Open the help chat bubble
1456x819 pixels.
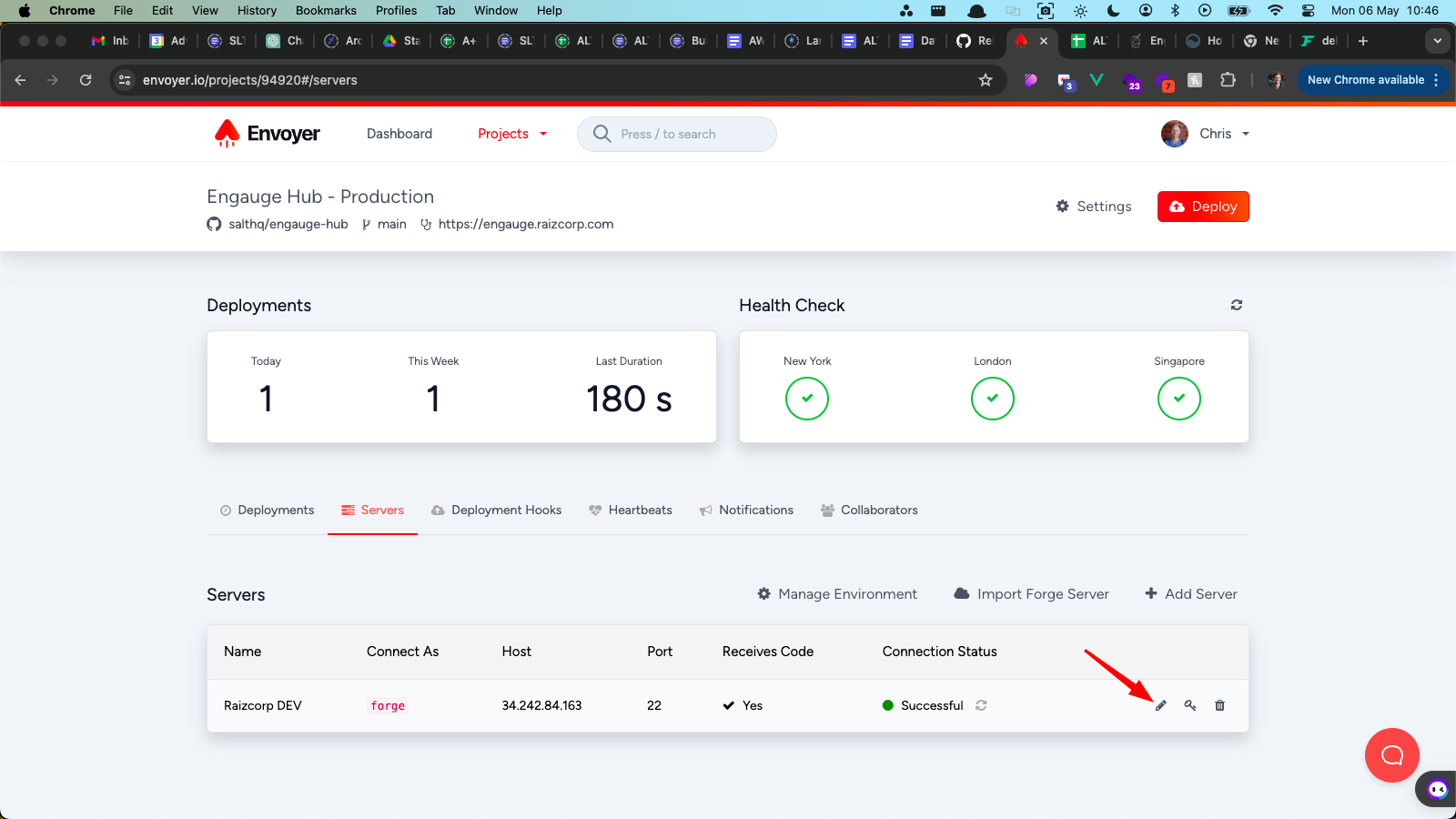click(1391, 754)
